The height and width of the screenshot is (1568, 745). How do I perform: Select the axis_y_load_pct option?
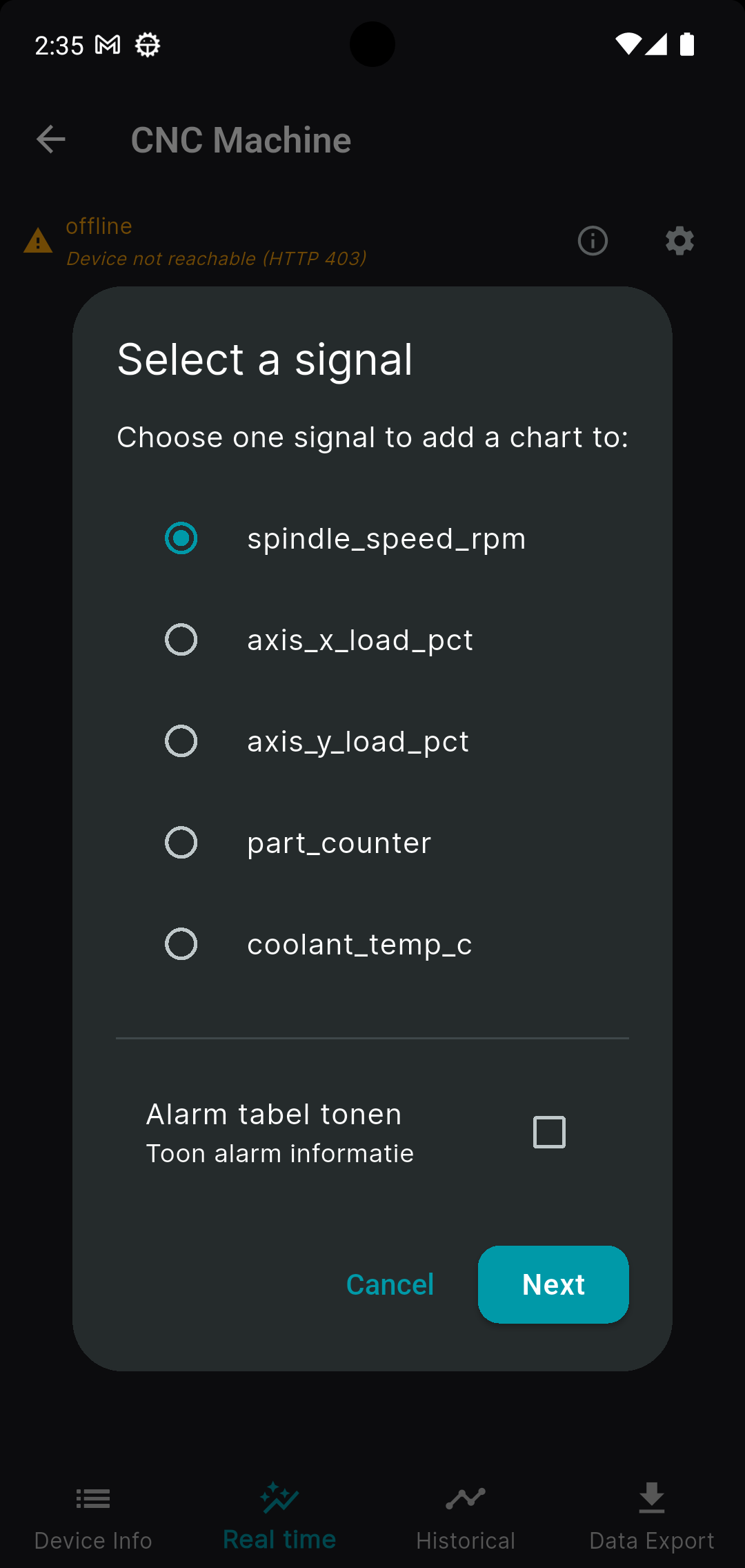[x=181, y=741]
